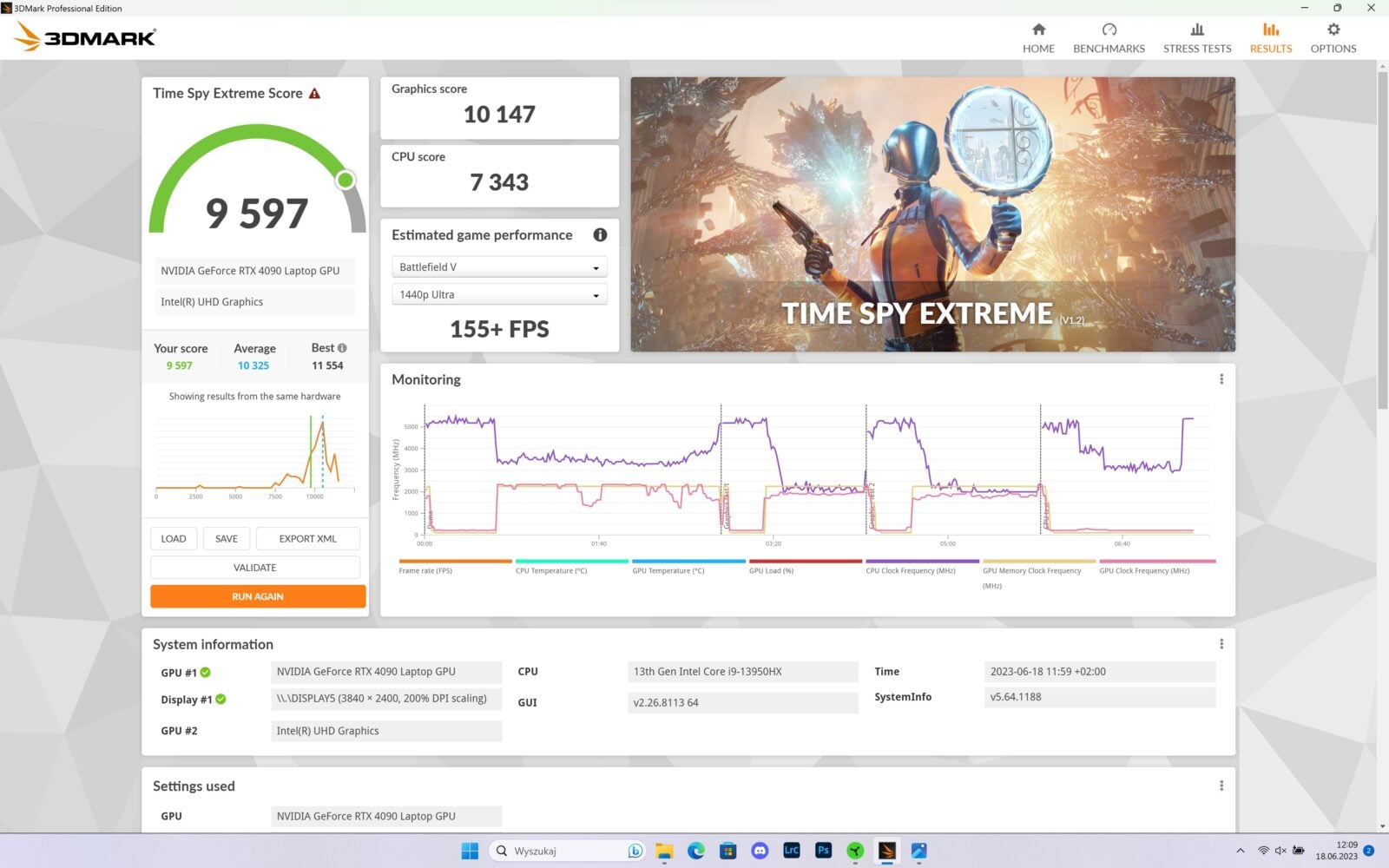Screen dimensions: 1389x868
Task: Open Lightroom Classic from taskbar
Action: [x=792, y=851]
